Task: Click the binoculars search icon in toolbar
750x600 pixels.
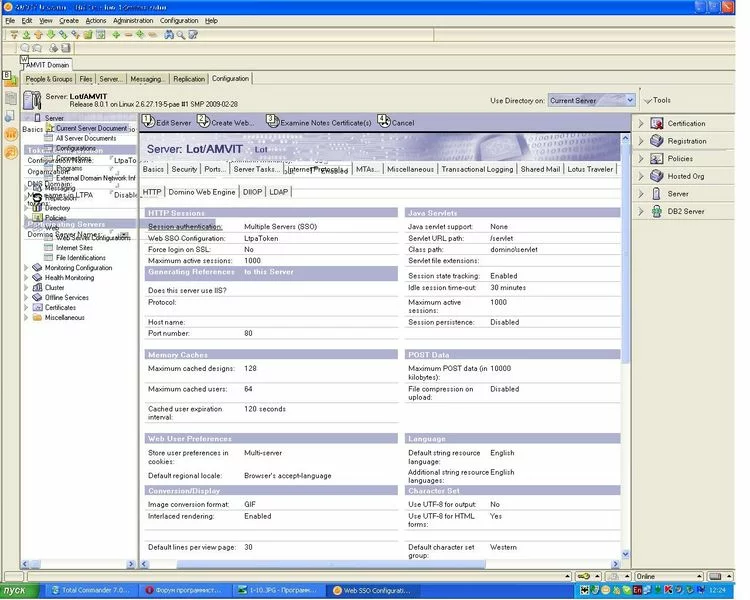Action: click(169, 34)
